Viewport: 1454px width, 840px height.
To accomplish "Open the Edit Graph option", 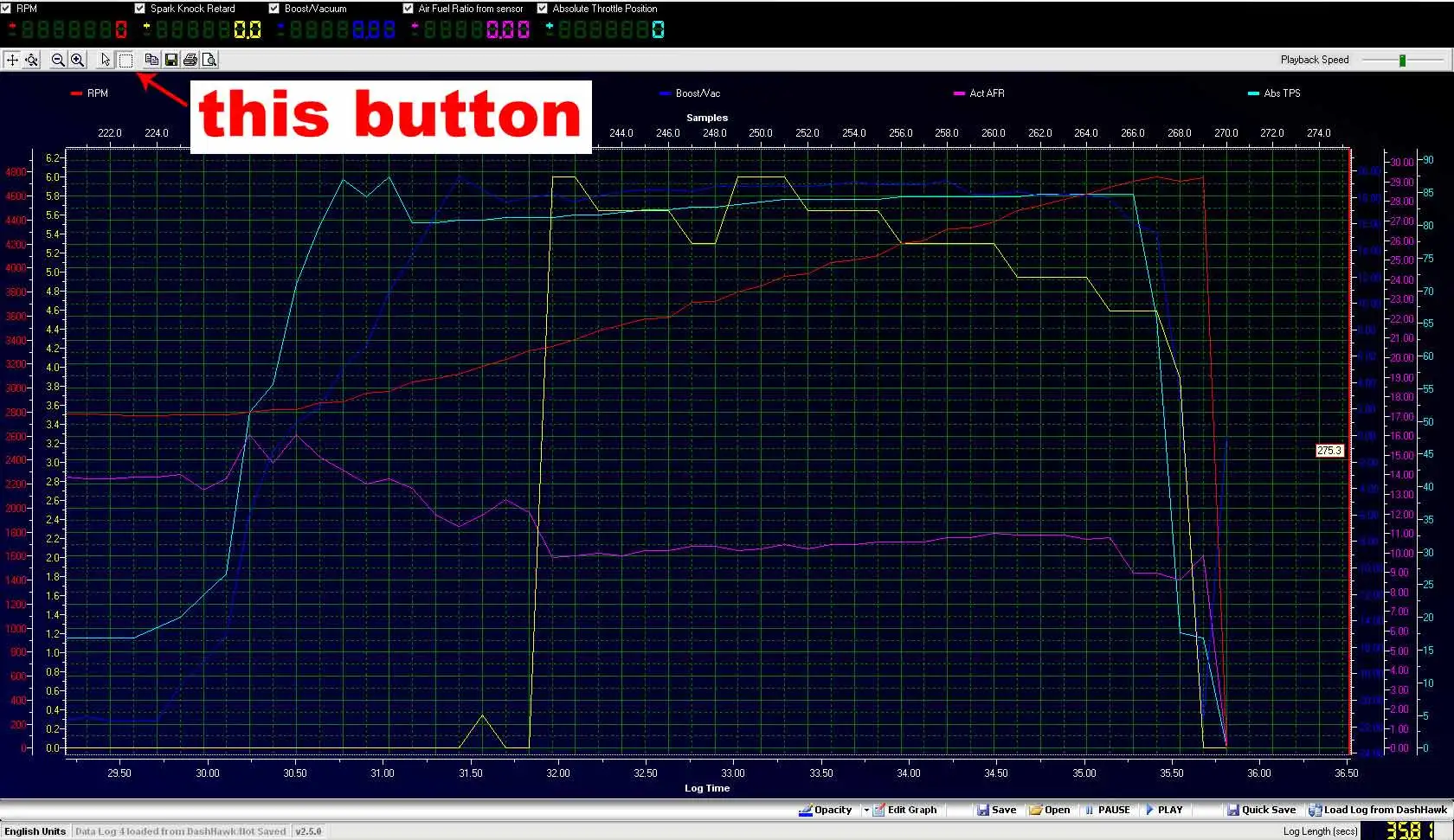I will pos(904,811).
